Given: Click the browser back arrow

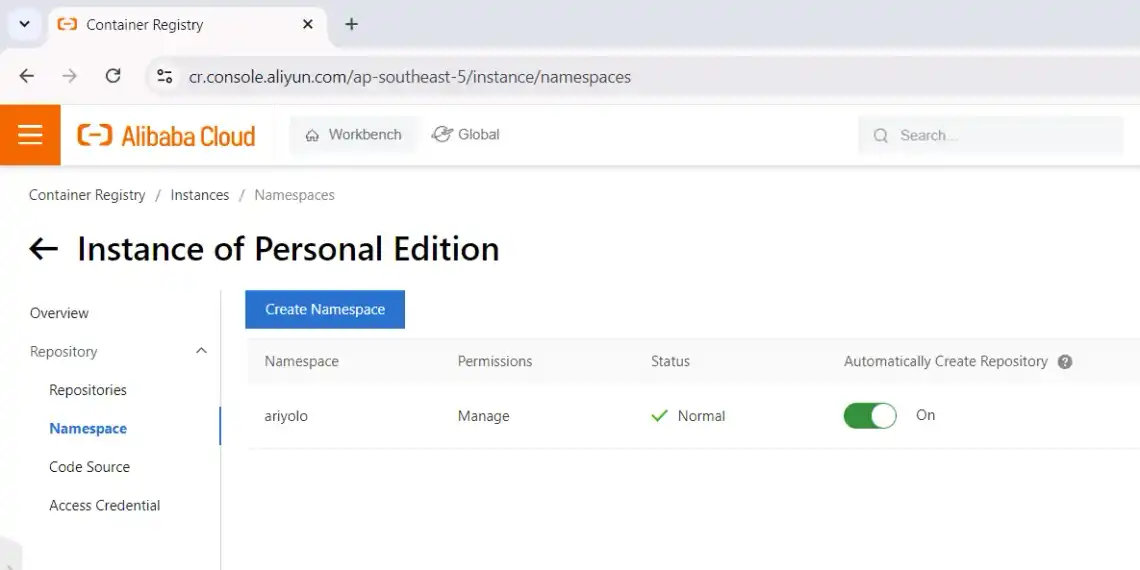Looking at the screenshot, I should pyautogui.click(x=27, y=76).
